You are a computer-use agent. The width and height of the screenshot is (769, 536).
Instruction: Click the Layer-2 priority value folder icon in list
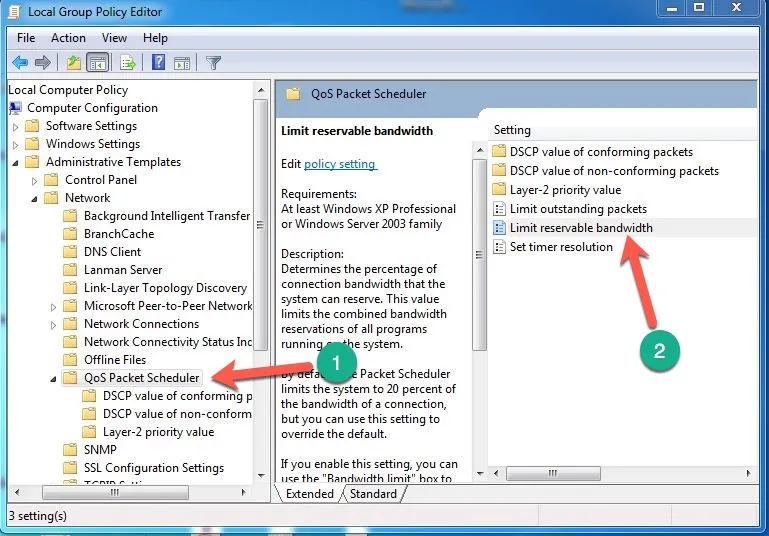[x=499, y=189]
